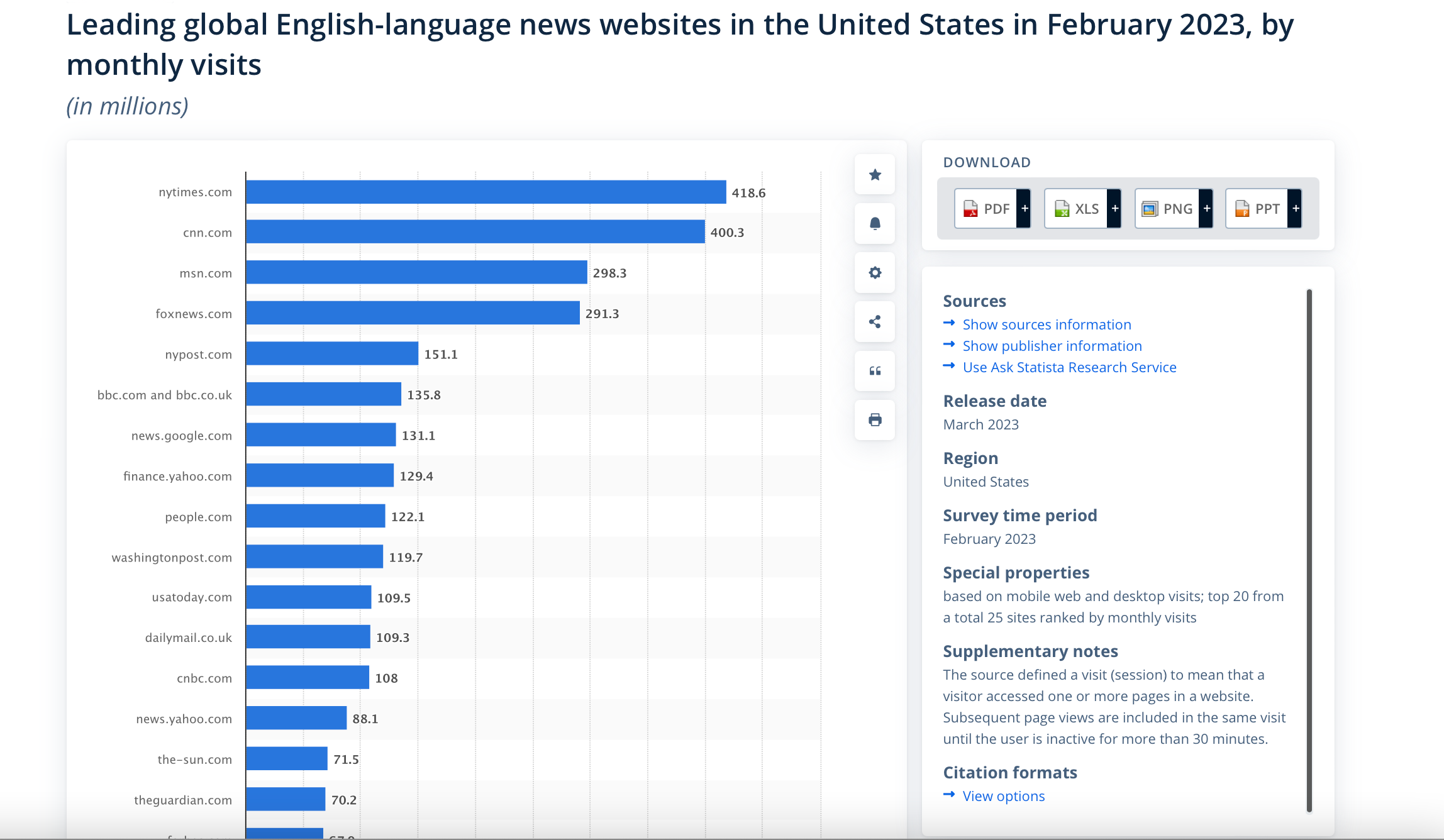Click the bell notification icon
This screenshot has width=1444, height=840.
(x=874, y=224)
